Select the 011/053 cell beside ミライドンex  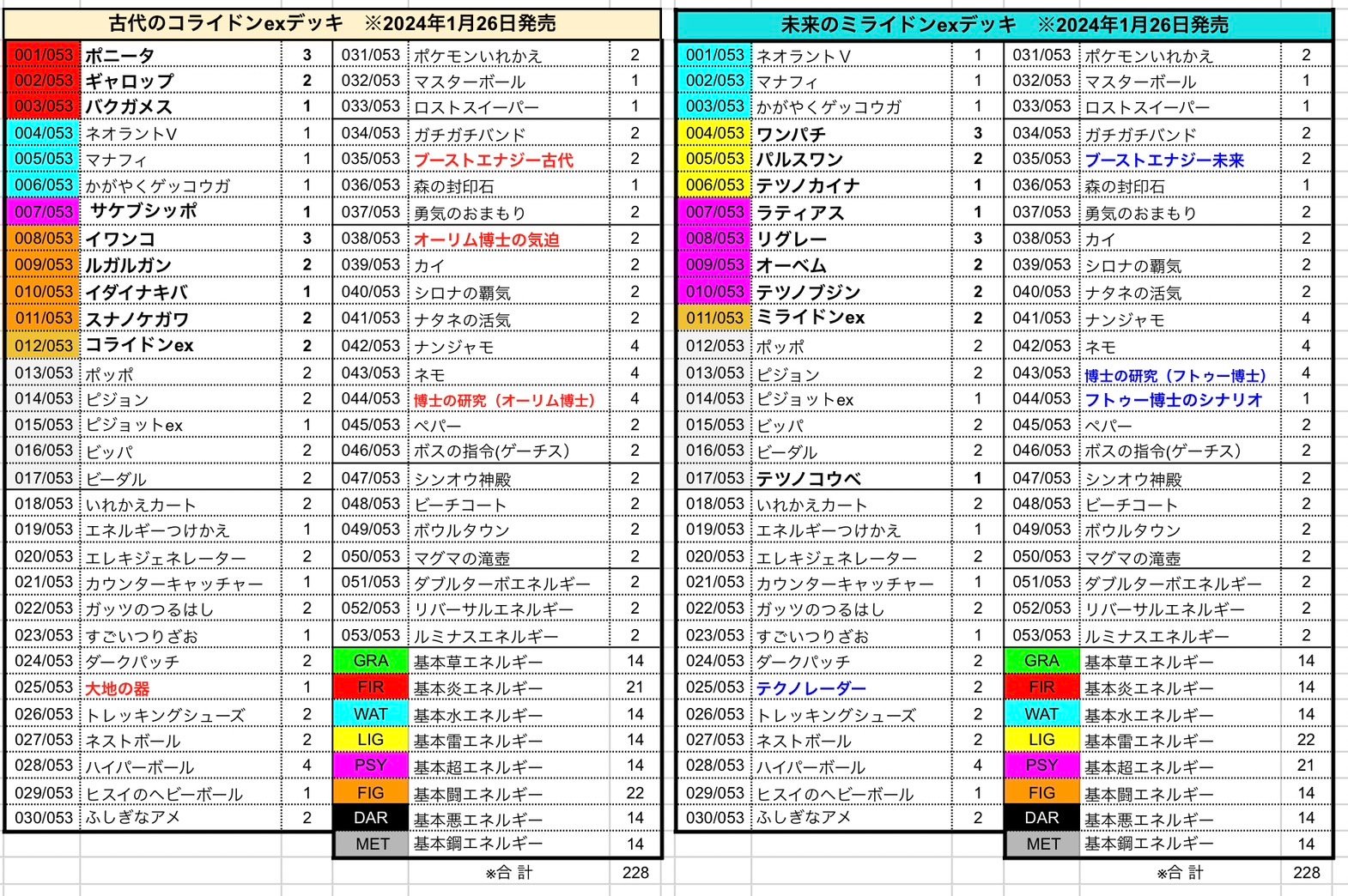click(714, 318)
